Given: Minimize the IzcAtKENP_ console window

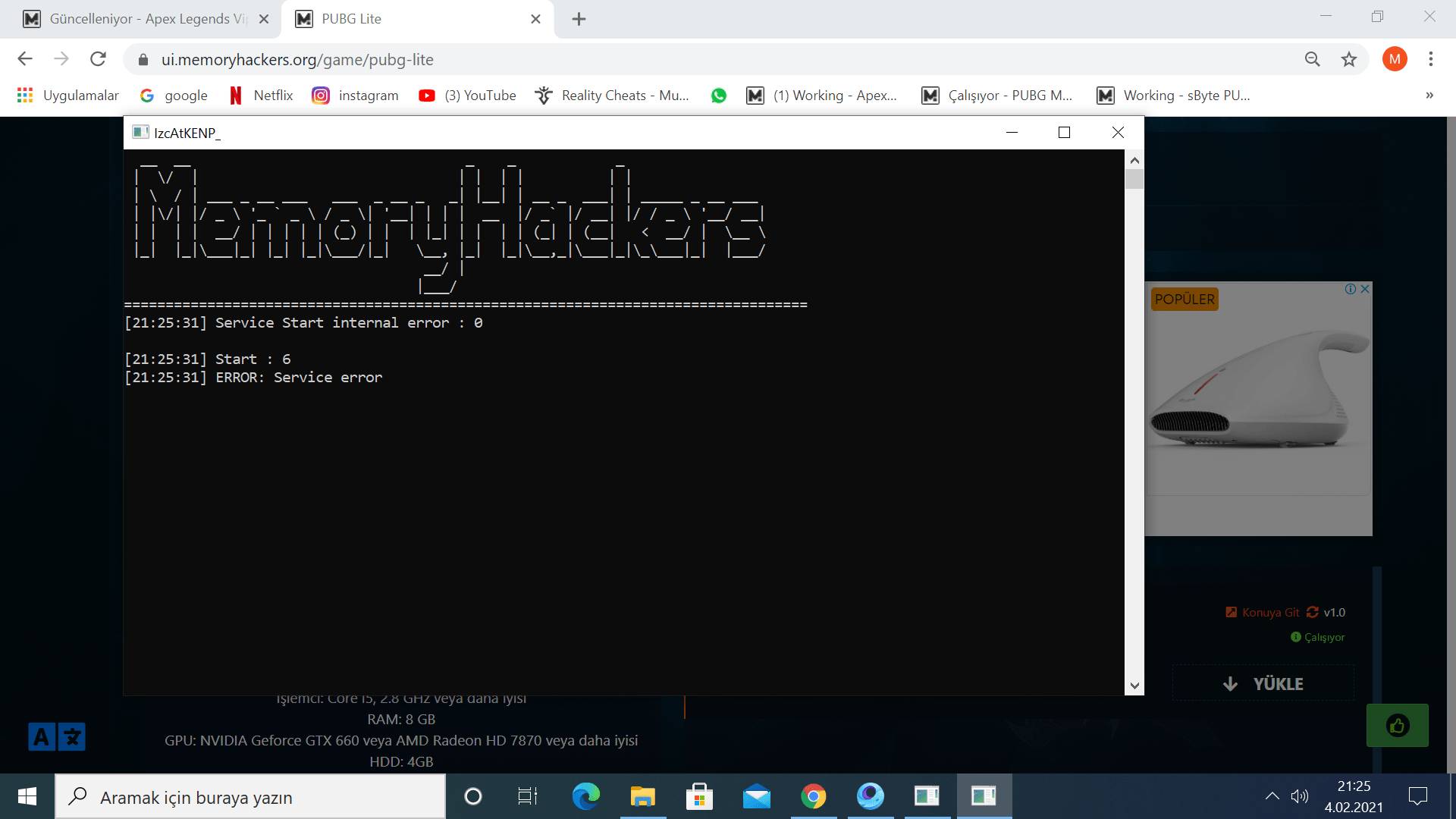Looking at the screenshot, I should click(1012, 133).
